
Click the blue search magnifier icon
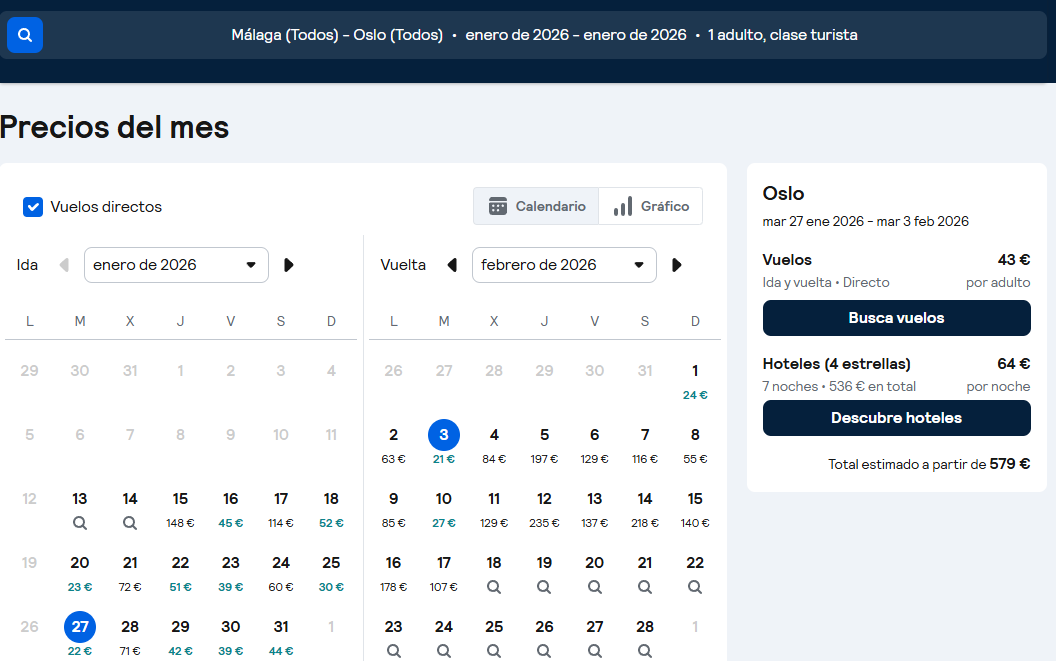tap(25, 35)
